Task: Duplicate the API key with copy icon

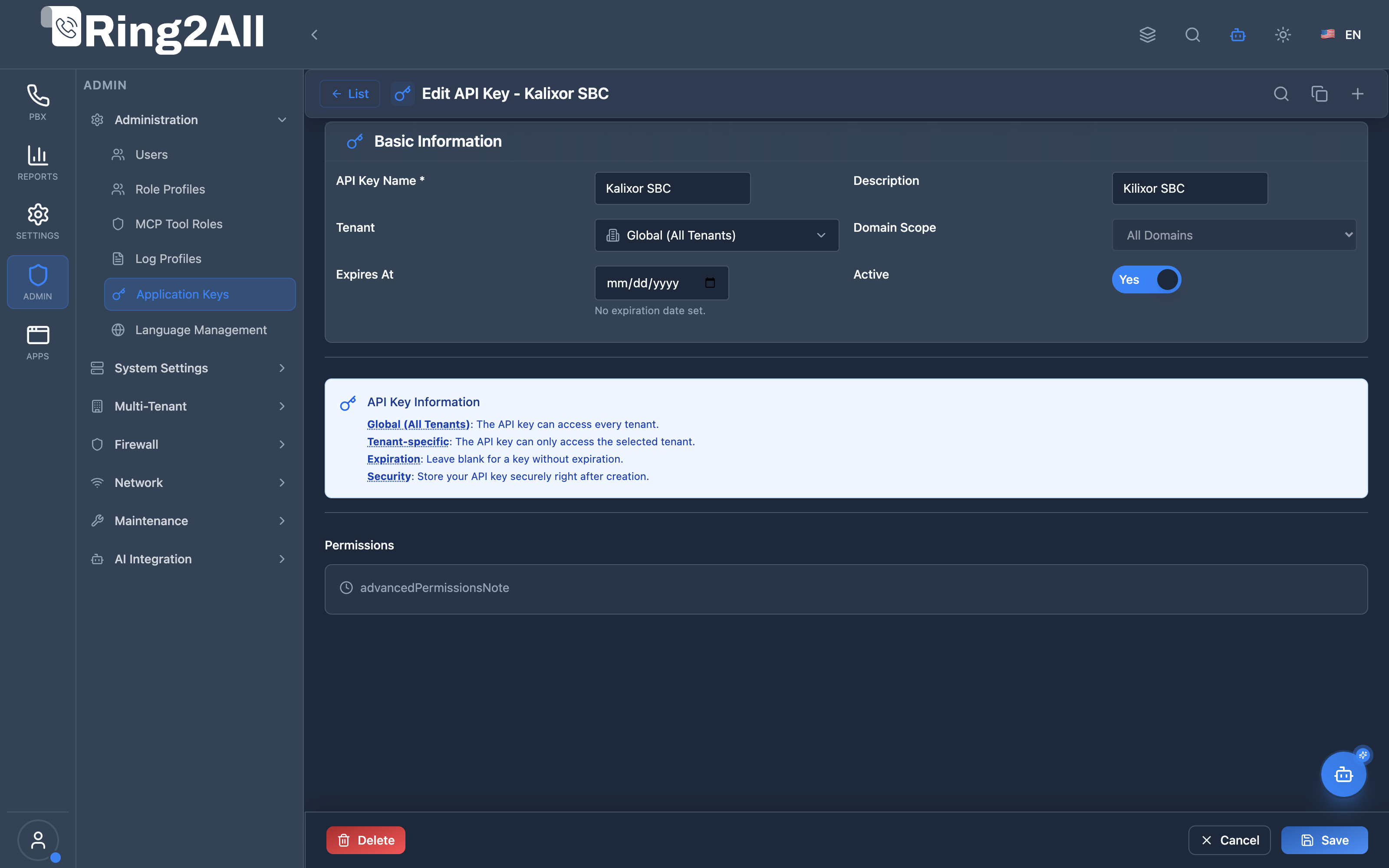Action: tap(1319, 94)
